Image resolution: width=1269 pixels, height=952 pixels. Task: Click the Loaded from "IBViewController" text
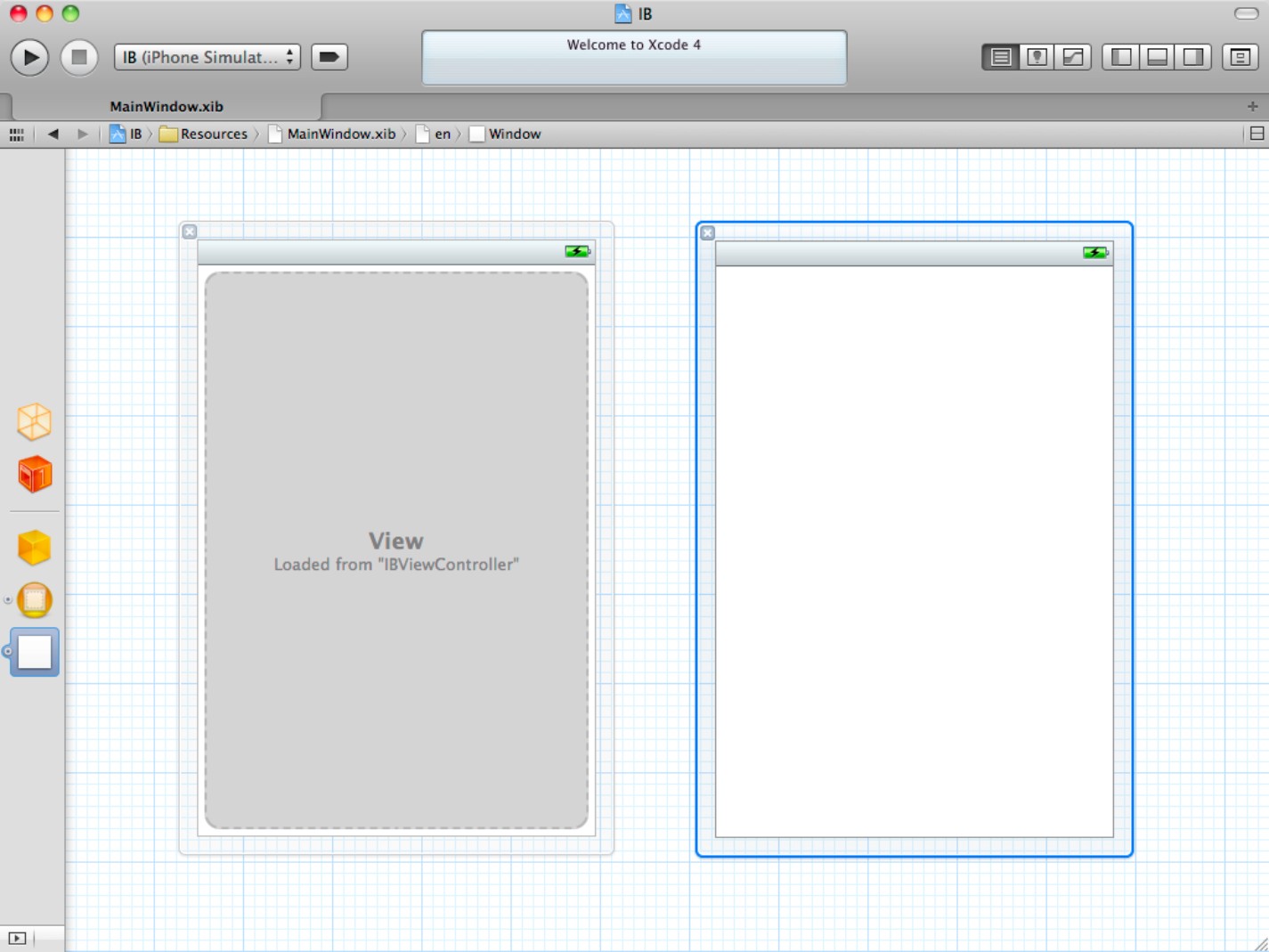click(x=396, y=565)
